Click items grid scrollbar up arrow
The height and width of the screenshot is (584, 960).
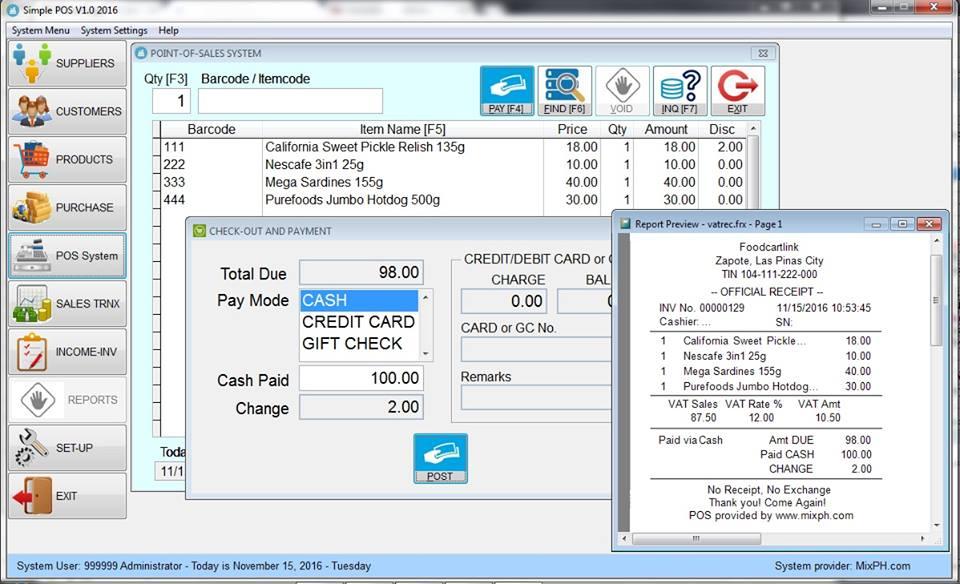click(753, 129)
